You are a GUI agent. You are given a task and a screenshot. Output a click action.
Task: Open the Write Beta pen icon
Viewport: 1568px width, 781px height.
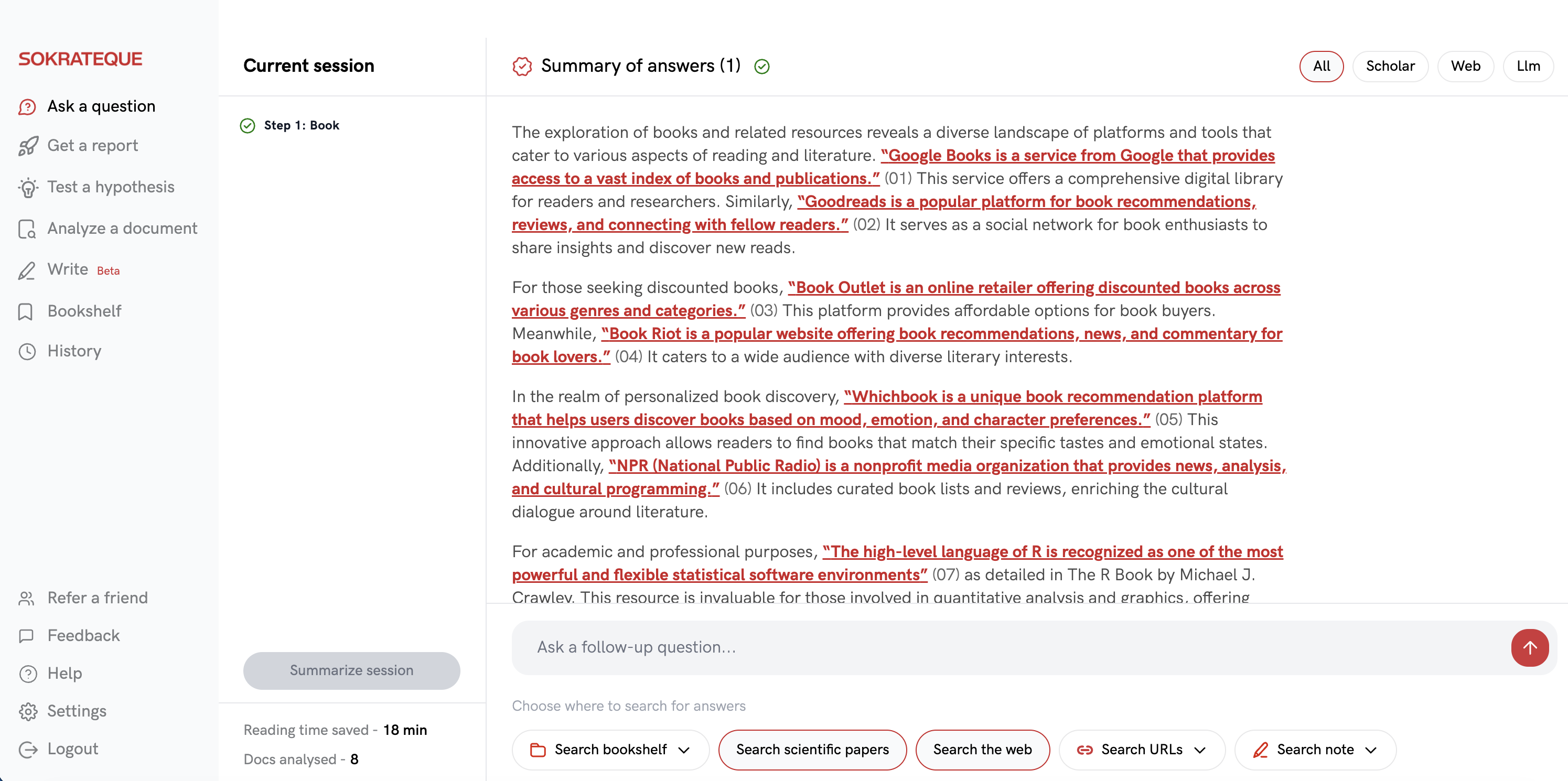27,270
